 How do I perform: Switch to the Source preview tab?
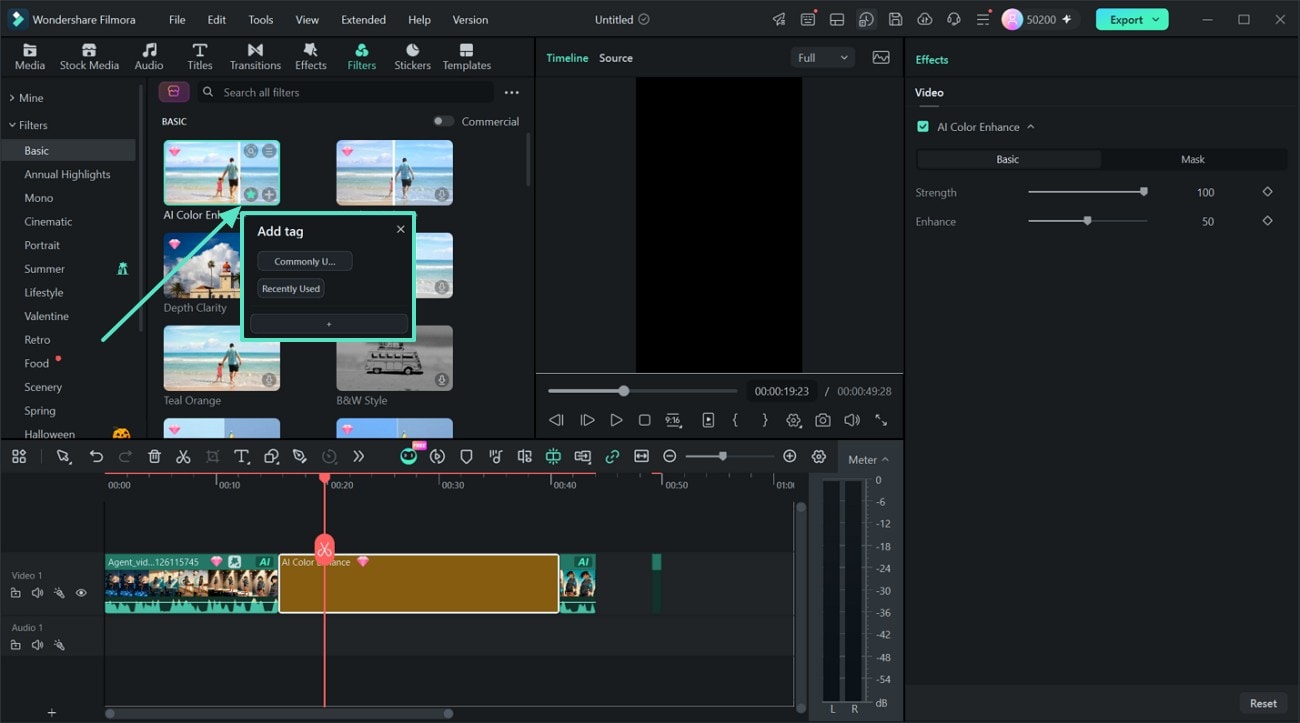pyautogui.click(x=616, y=58)
